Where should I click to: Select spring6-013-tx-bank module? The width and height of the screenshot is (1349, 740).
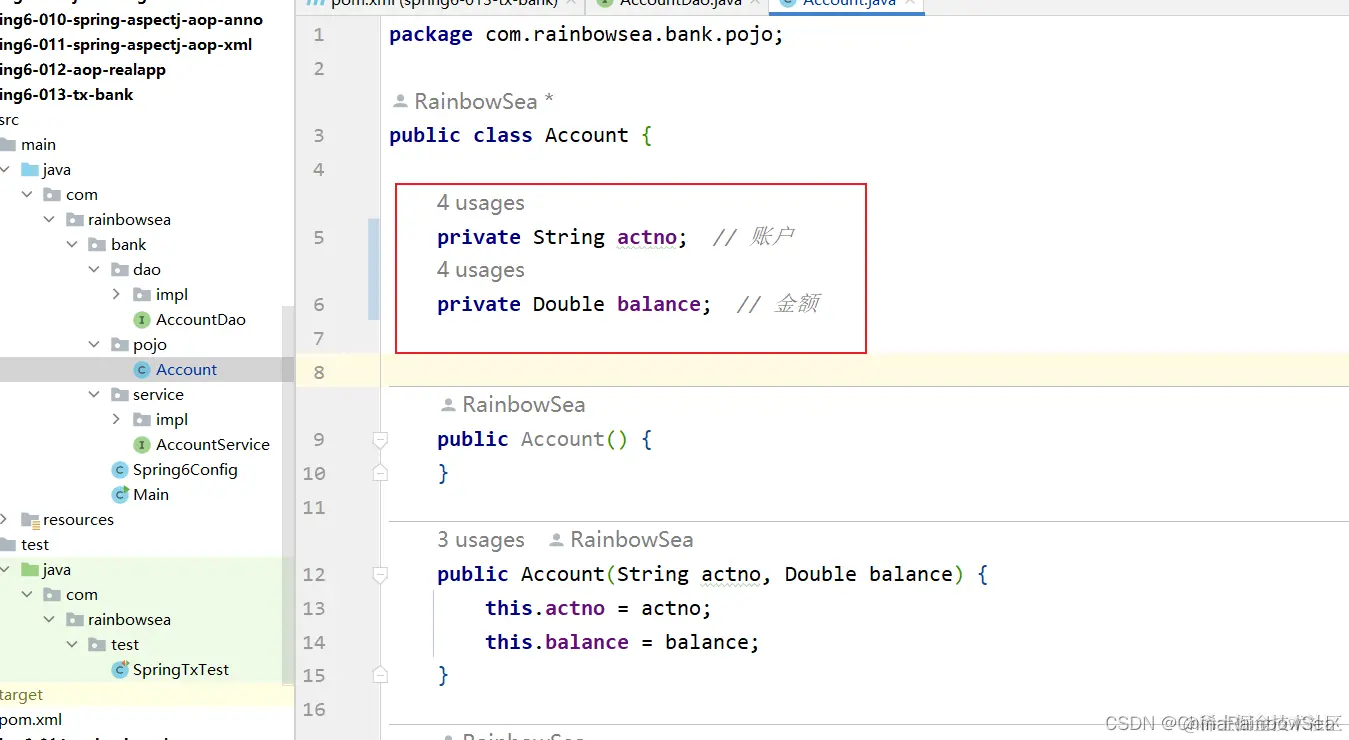pyautogui.click(x=67, y=95)
